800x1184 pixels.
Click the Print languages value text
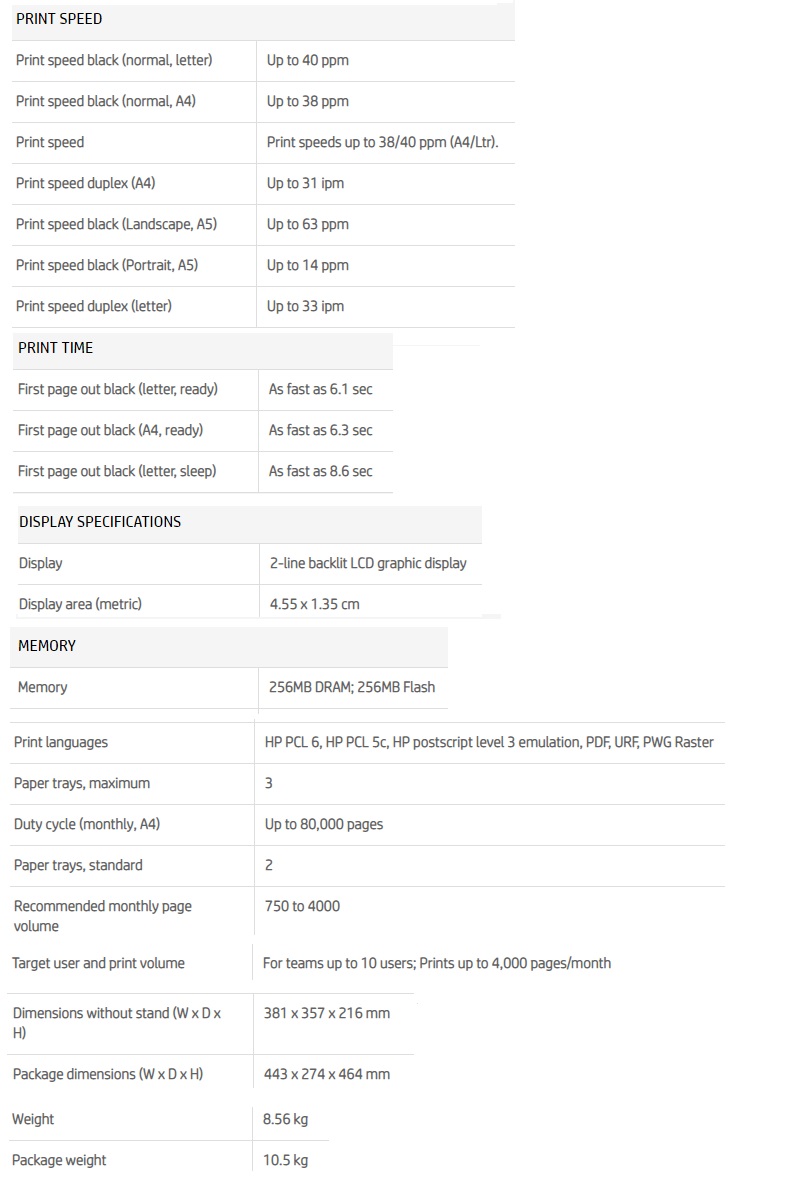[x=489, y=742]
